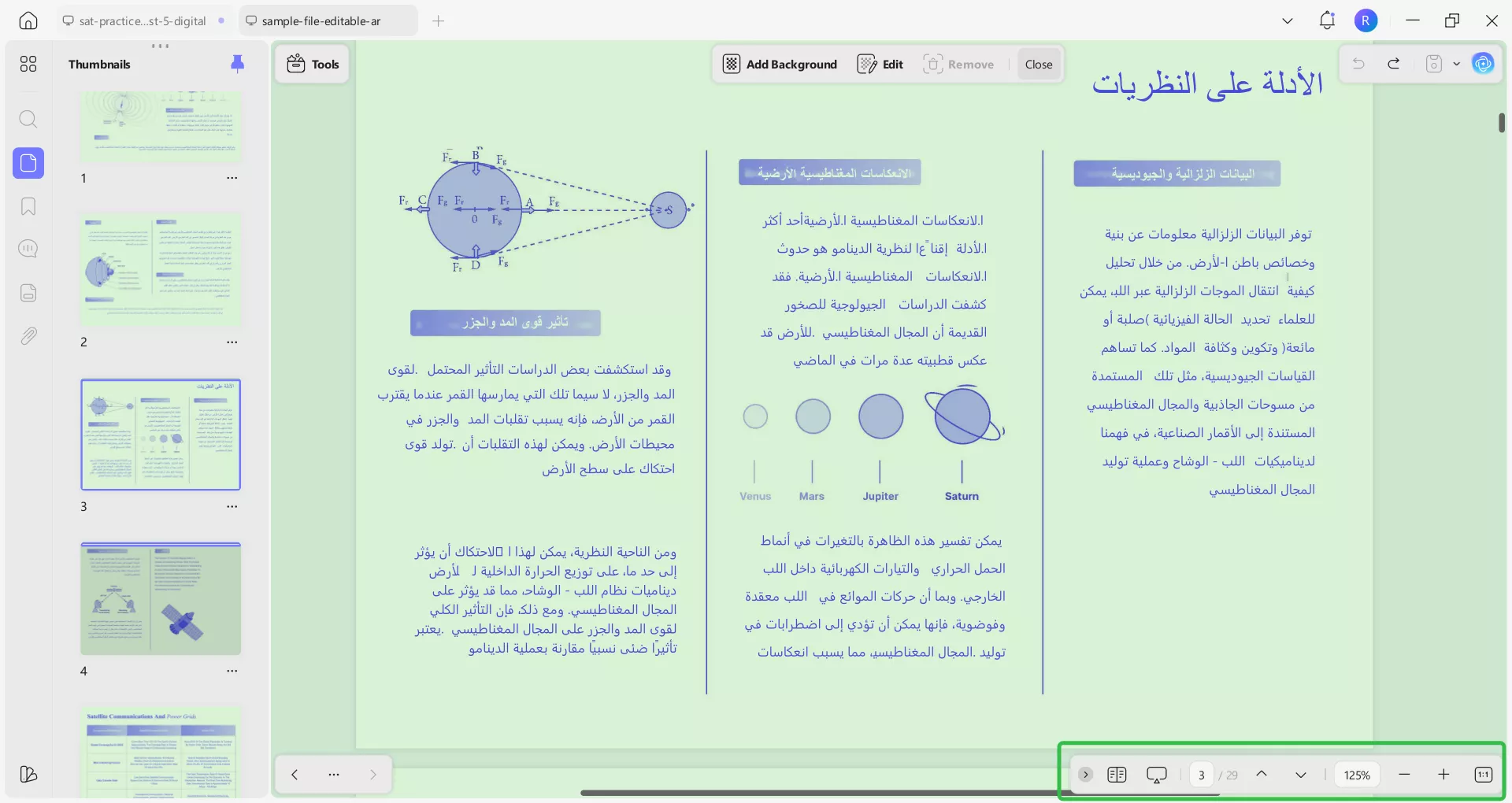Open the Comments panel
The image size is (1512, 803).
click(x=28, y=249)
